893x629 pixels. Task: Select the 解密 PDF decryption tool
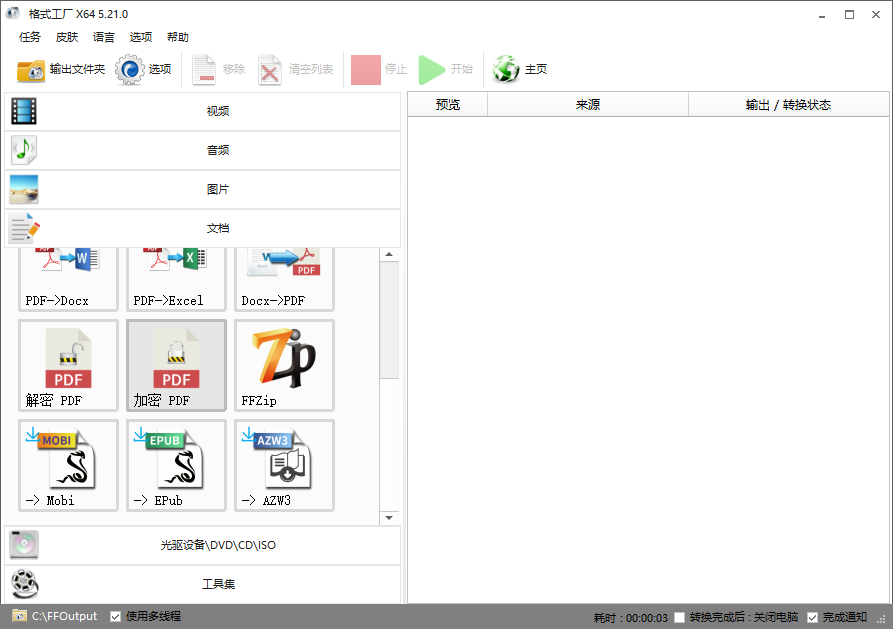click(x=67, y=365)
